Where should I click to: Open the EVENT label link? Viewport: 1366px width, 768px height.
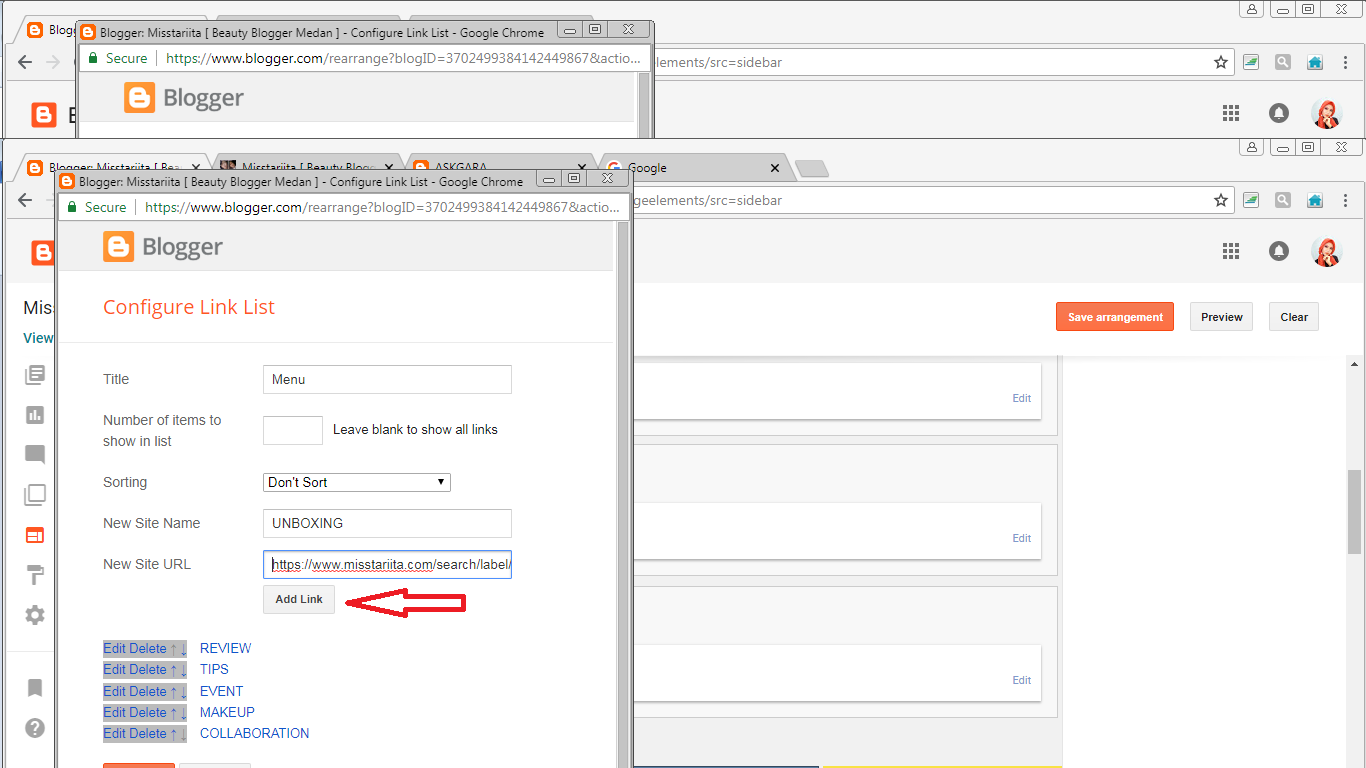[222, 691]
